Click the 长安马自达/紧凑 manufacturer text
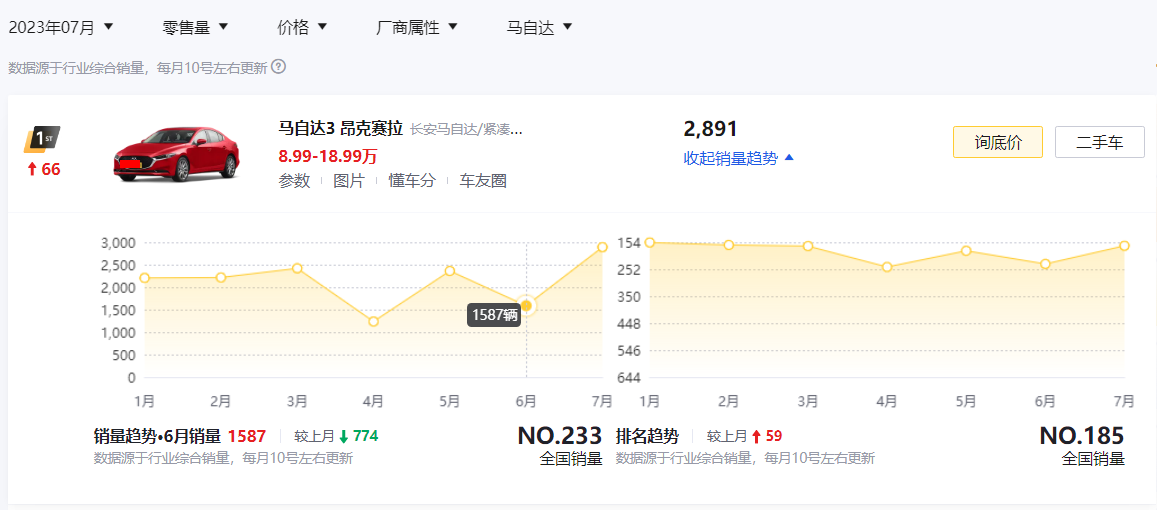The image size is (1157, 510). click(x=466, y=129)
